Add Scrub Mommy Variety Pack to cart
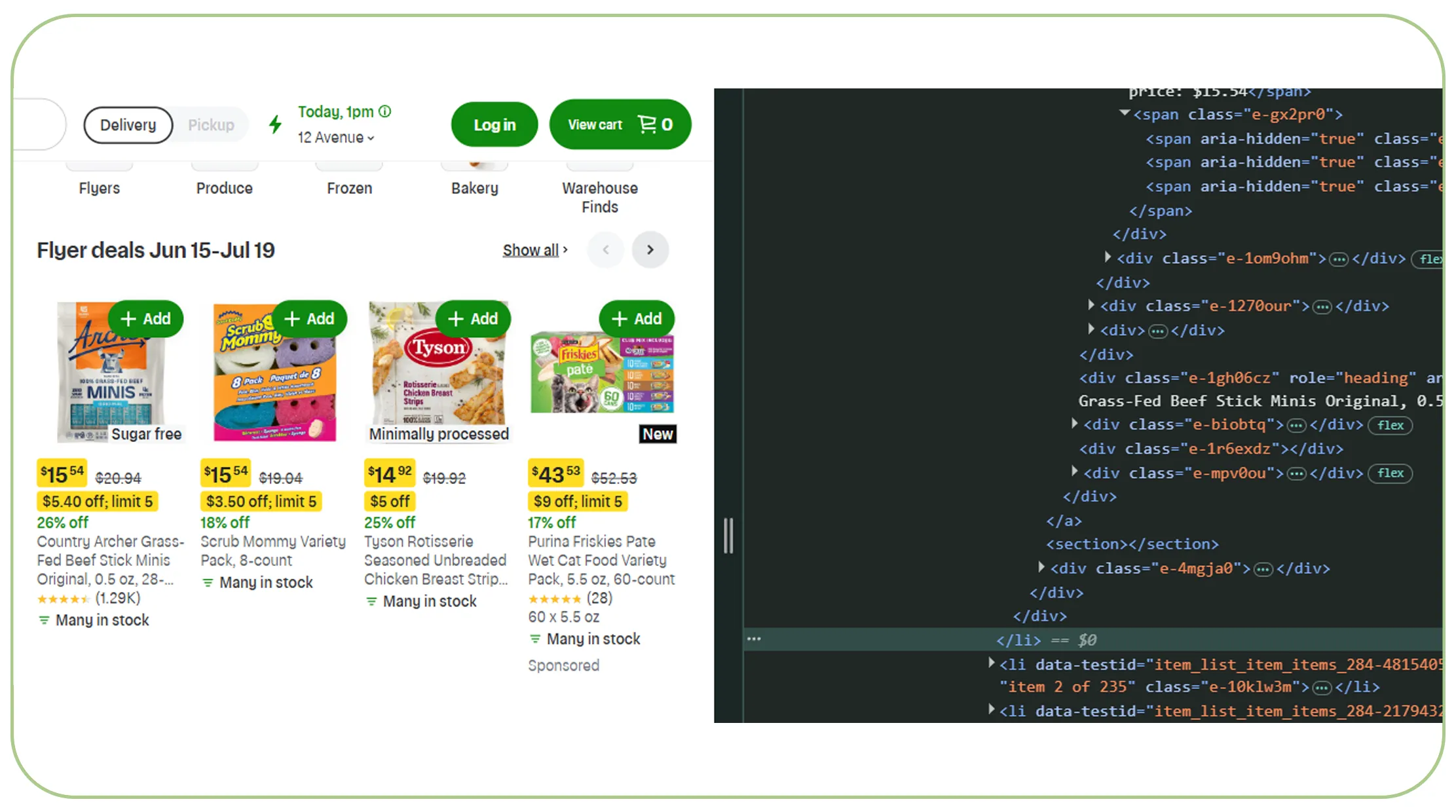This screenshot has width=1456, height=812. pyautogui.click(x=309, y=319)
